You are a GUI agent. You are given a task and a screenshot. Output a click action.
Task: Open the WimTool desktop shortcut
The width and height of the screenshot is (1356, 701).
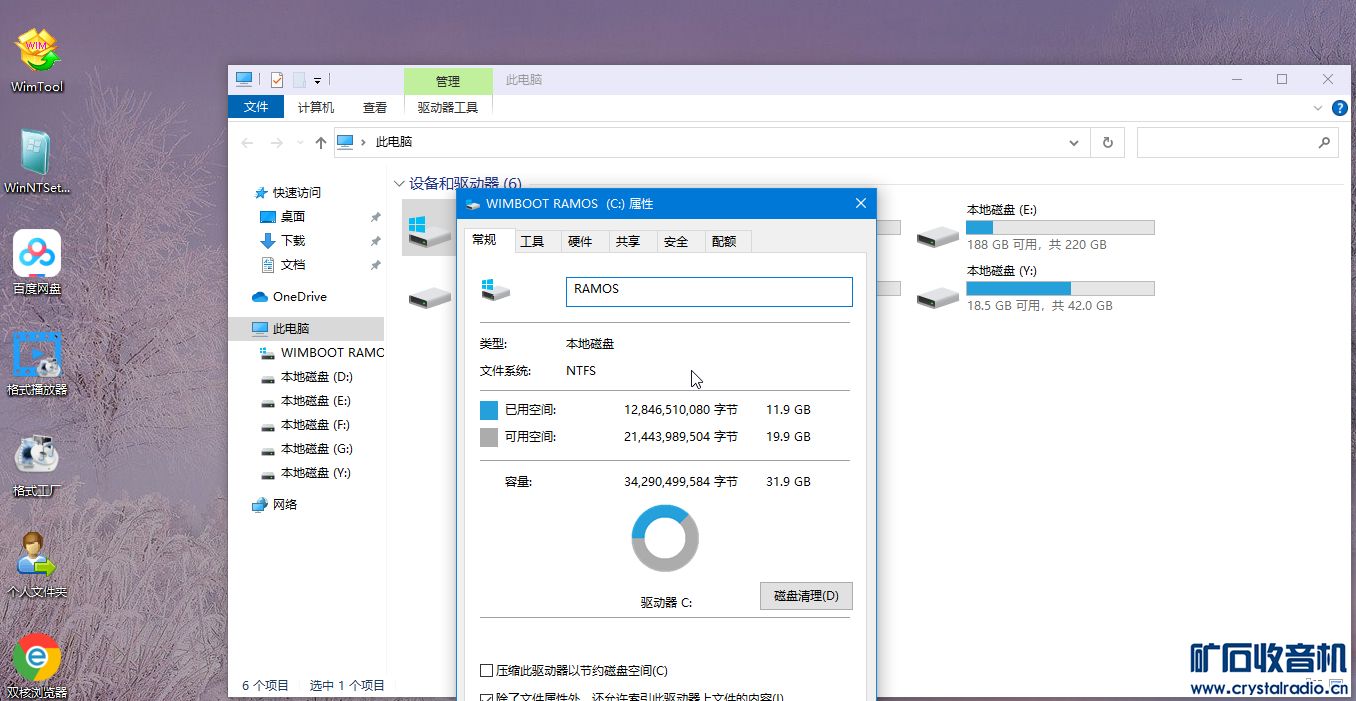(x=37, y=61)
